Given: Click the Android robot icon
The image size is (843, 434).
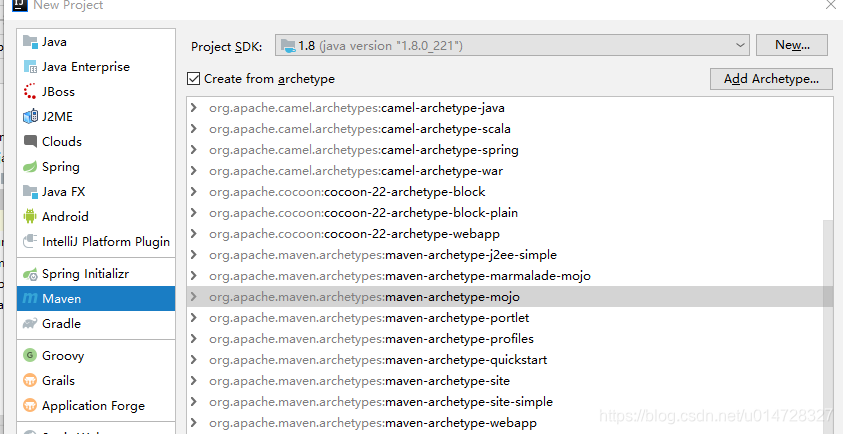Looking at the screenshot, I should 31,217.
